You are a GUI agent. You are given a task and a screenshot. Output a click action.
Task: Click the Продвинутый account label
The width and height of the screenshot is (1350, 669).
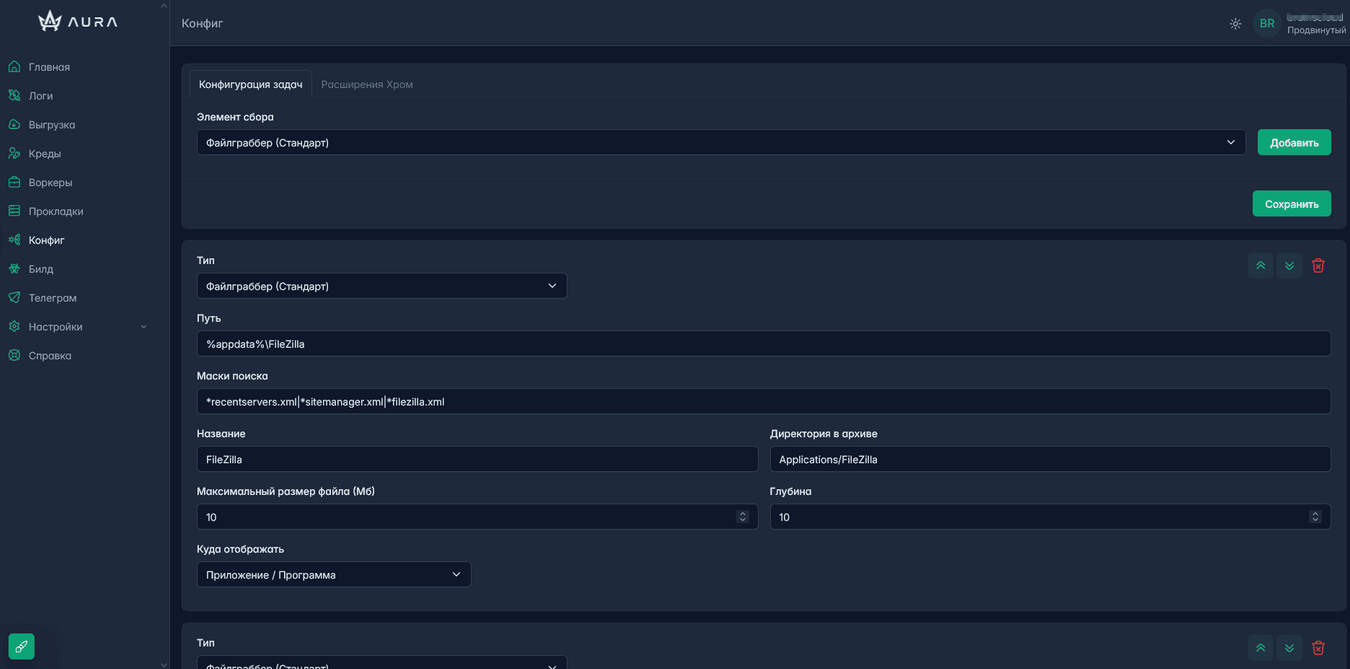(x=1316, y=30)
